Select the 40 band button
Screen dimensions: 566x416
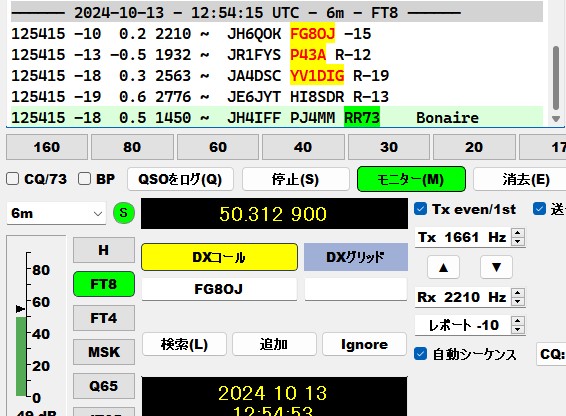303,147
